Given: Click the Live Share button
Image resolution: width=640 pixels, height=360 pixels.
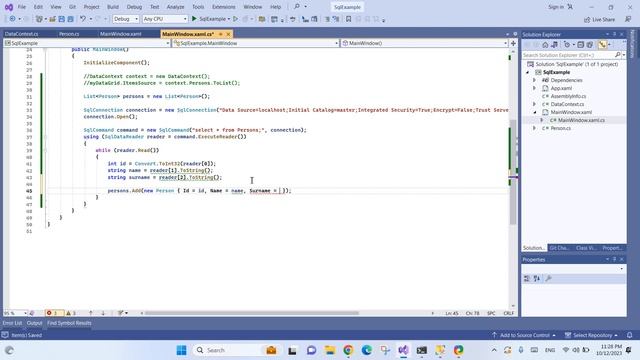Looking at the screenshot, I should (599, 19).
